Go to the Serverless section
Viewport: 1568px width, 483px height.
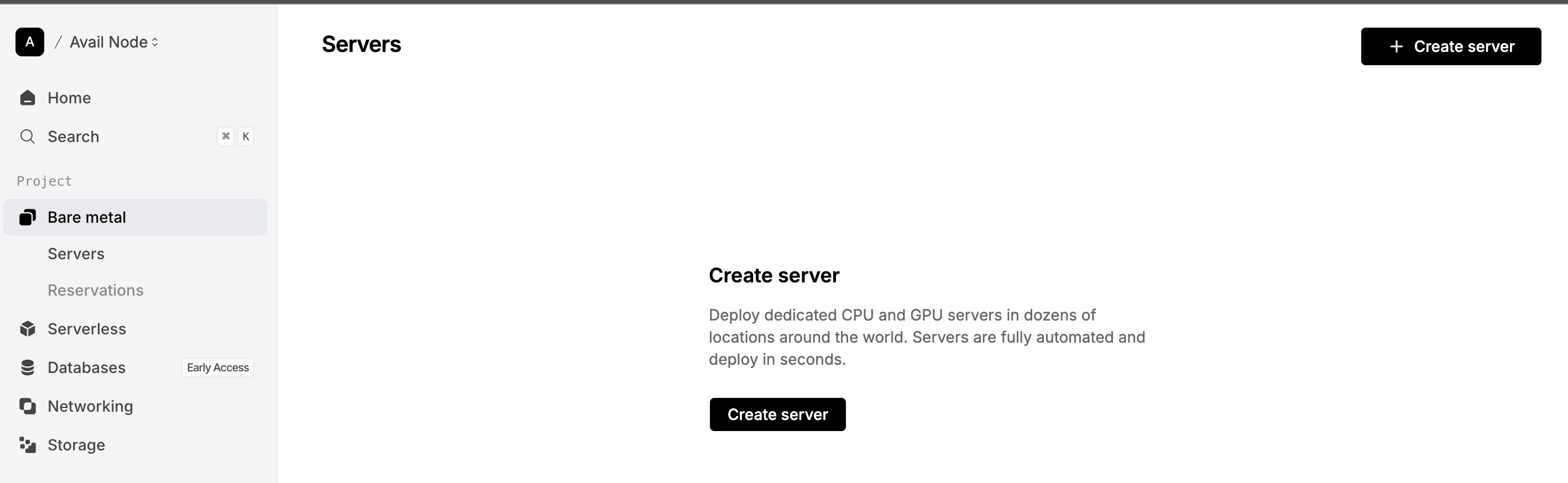click(x=87, y=329)
